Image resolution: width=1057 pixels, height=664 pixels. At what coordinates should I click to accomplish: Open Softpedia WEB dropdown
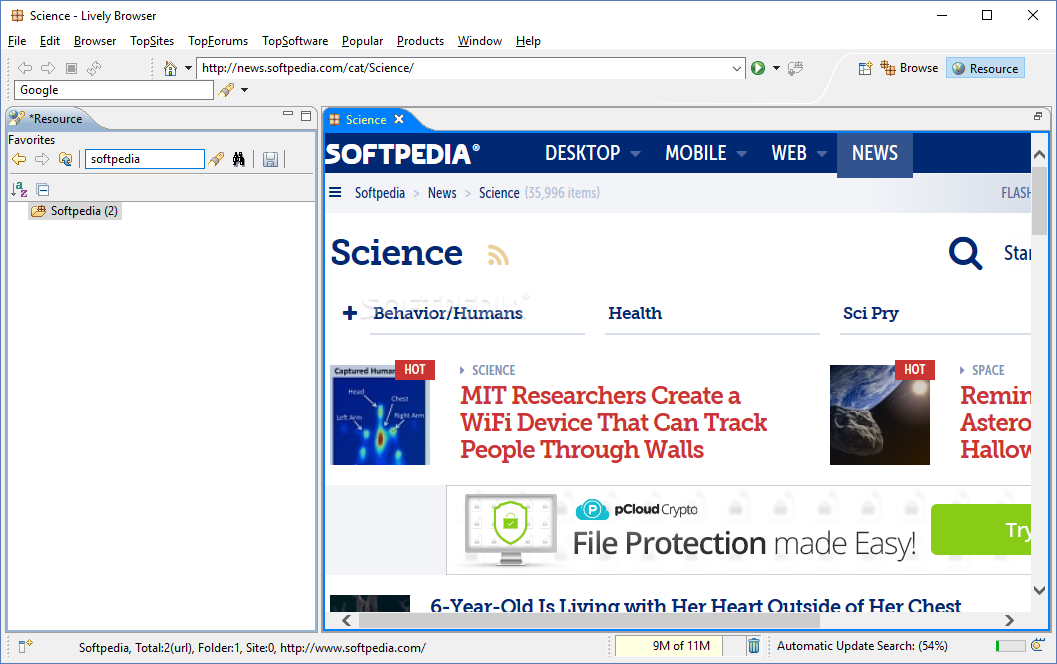[799, 153]
